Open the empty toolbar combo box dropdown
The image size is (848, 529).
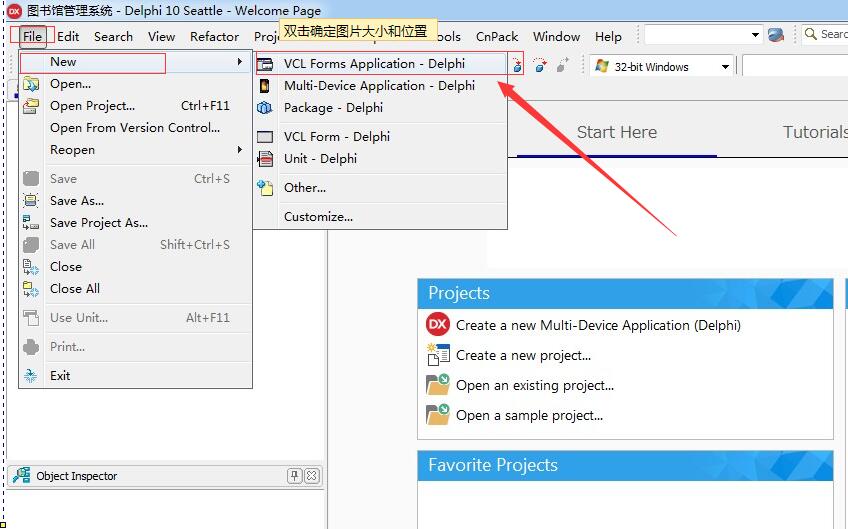pyautogui.click(x=755, y=35)
